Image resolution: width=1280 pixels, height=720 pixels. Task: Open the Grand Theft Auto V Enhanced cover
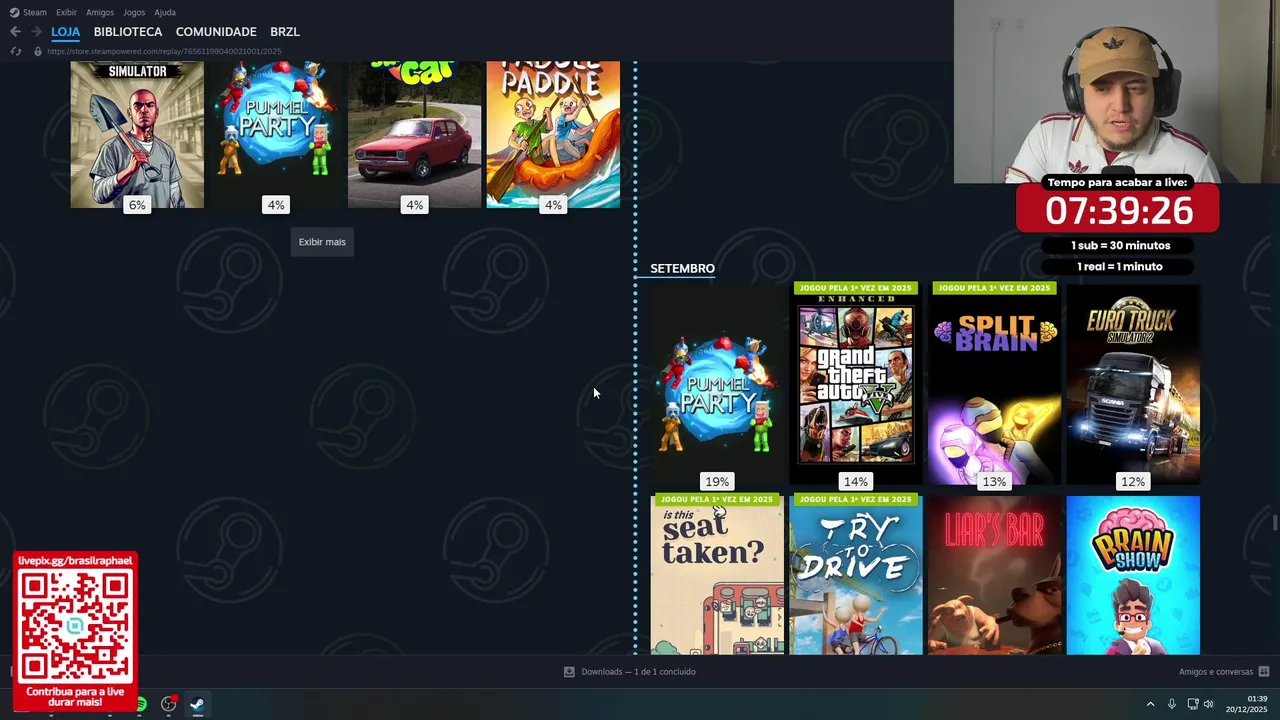point(856,386)
